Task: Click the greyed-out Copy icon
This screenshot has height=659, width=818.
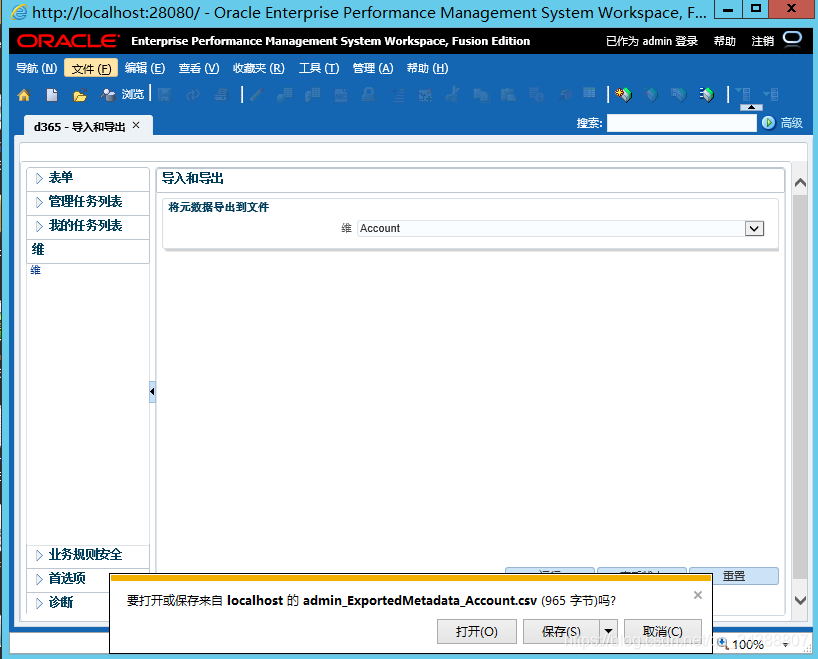Action: click(480, 95)
